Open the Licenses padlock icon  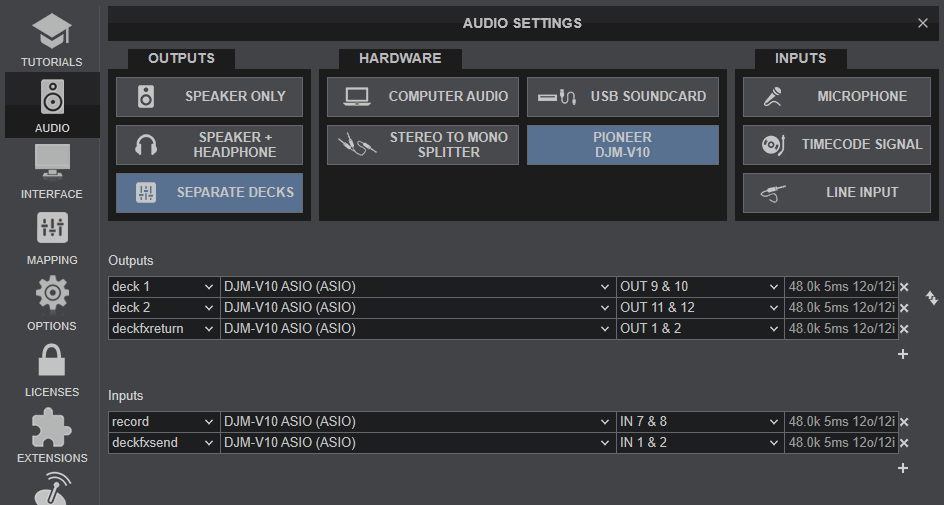(x=52, y=360)
